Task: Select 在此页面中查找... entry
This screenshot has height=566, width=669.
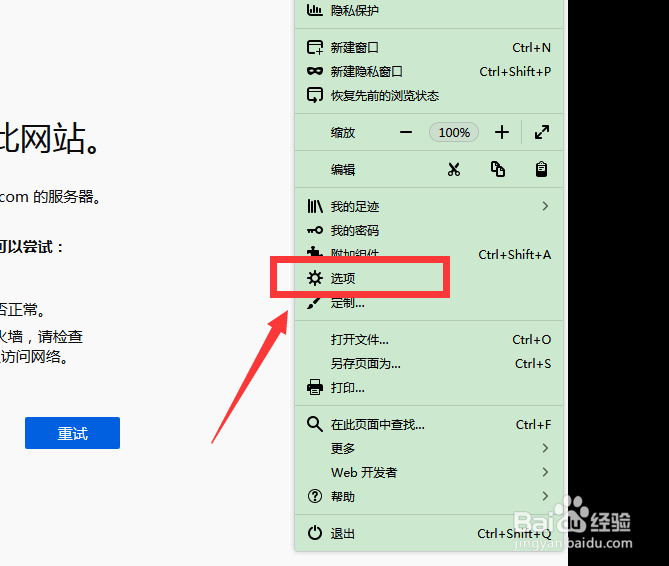Action: (429, 424)
